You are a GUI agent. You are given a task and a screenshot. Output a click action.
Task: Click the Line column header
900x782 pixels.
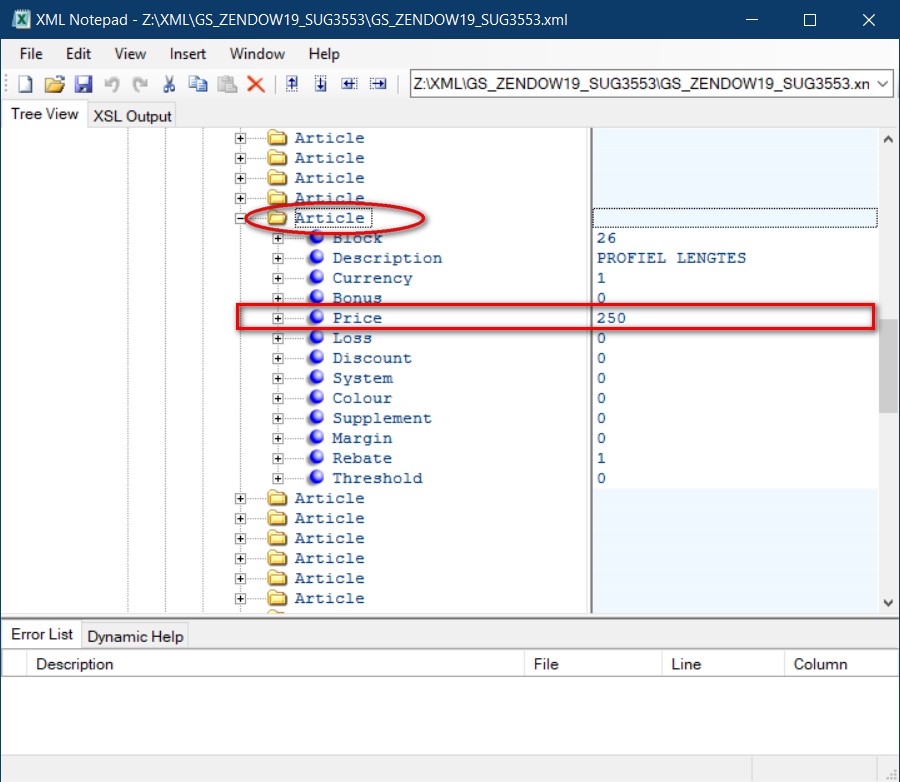723,664
